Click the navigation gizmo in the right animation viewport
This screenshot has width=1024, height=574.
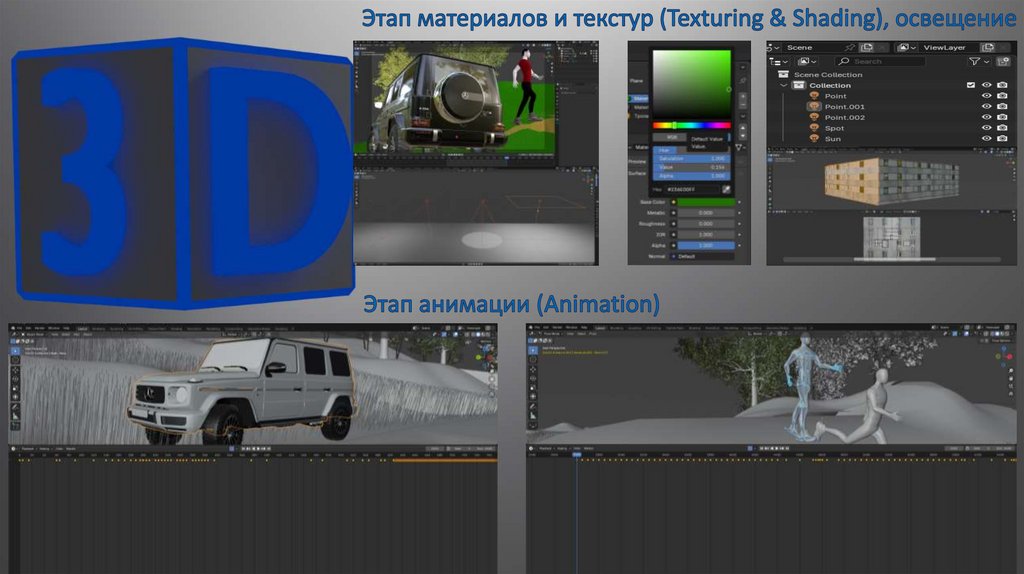[1004, 356]
